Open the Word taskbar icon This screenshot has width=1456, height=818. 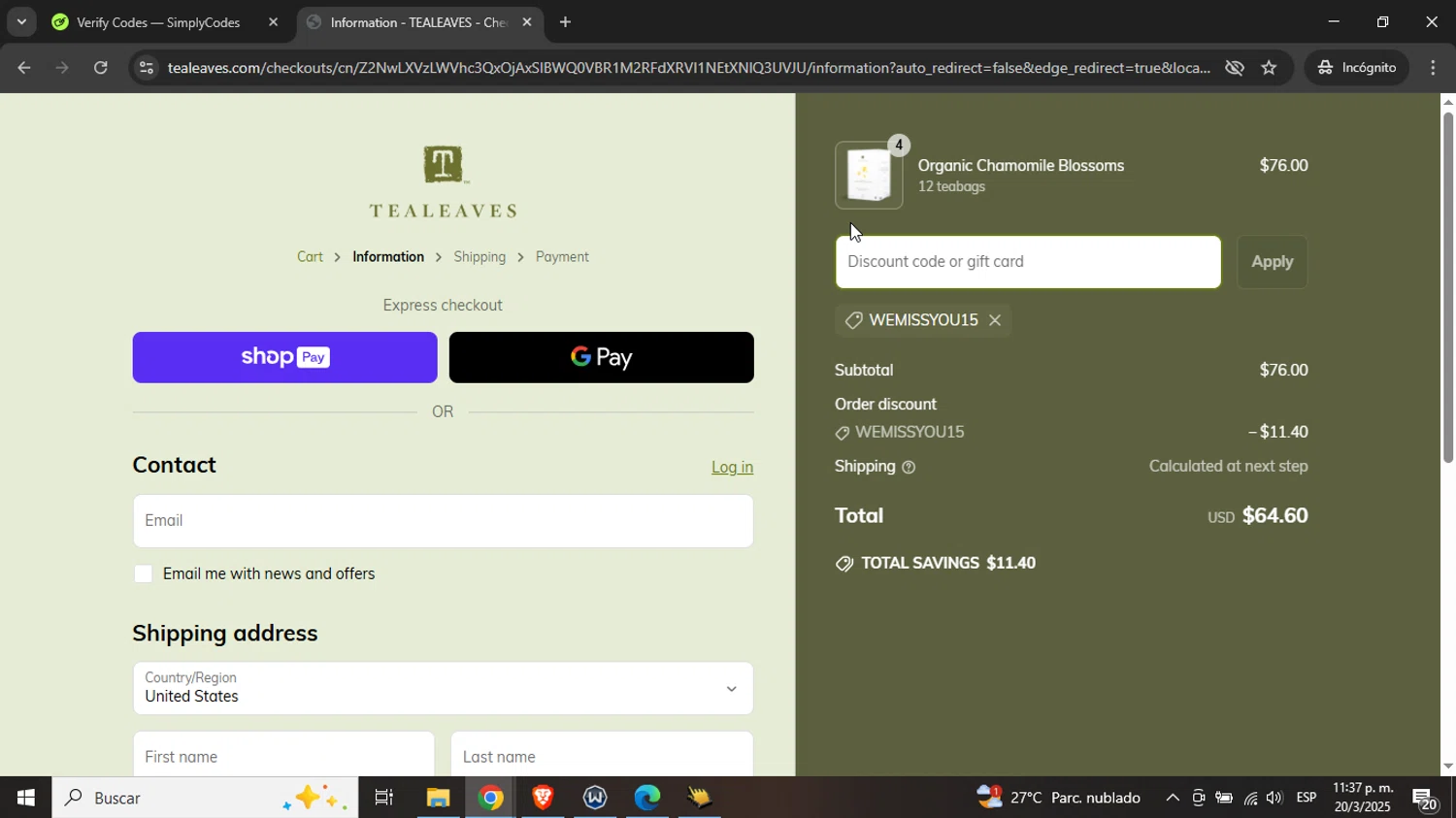595,798
